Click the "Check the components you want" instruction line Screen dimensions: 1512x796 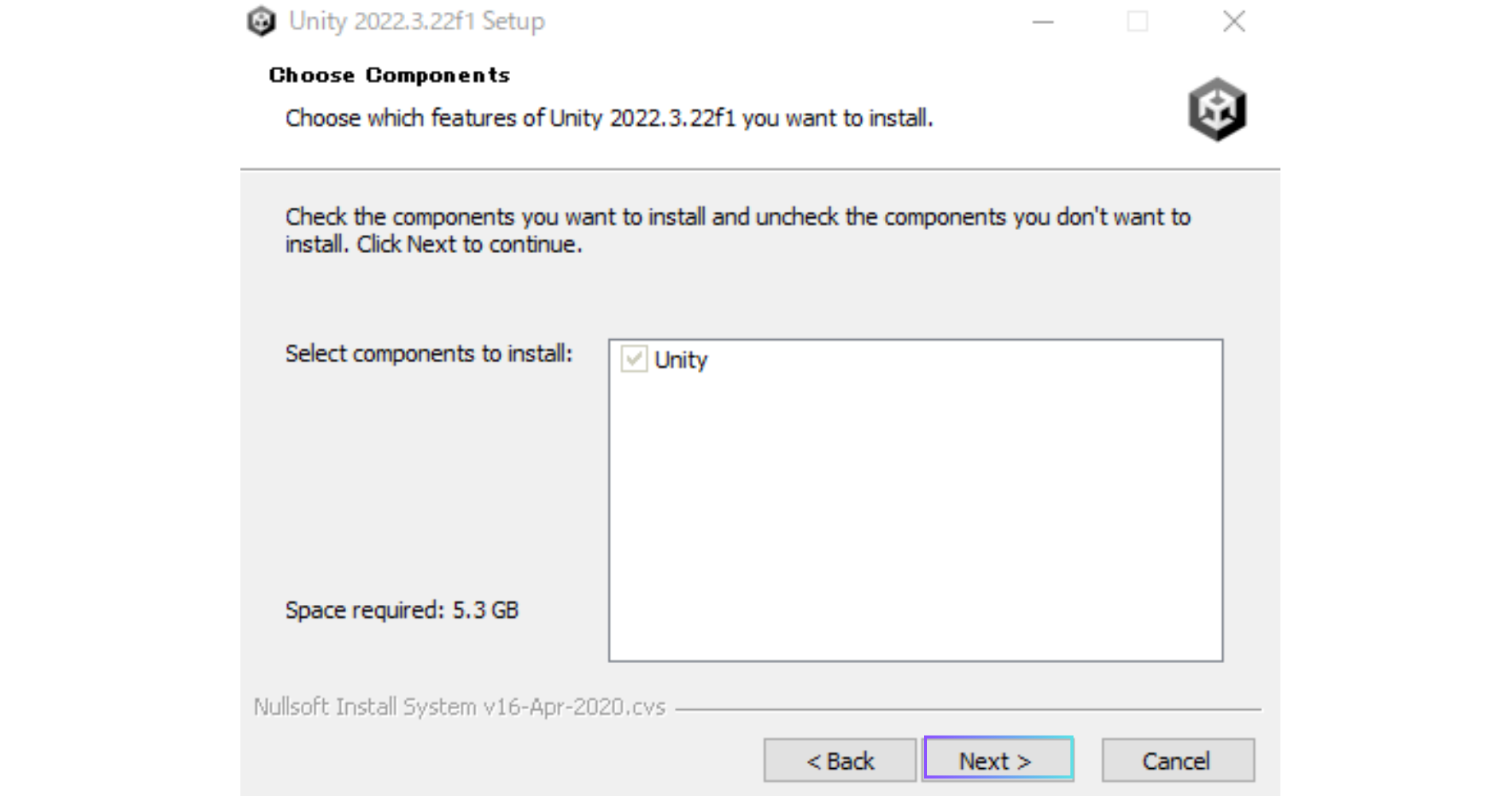pos(737,217)
